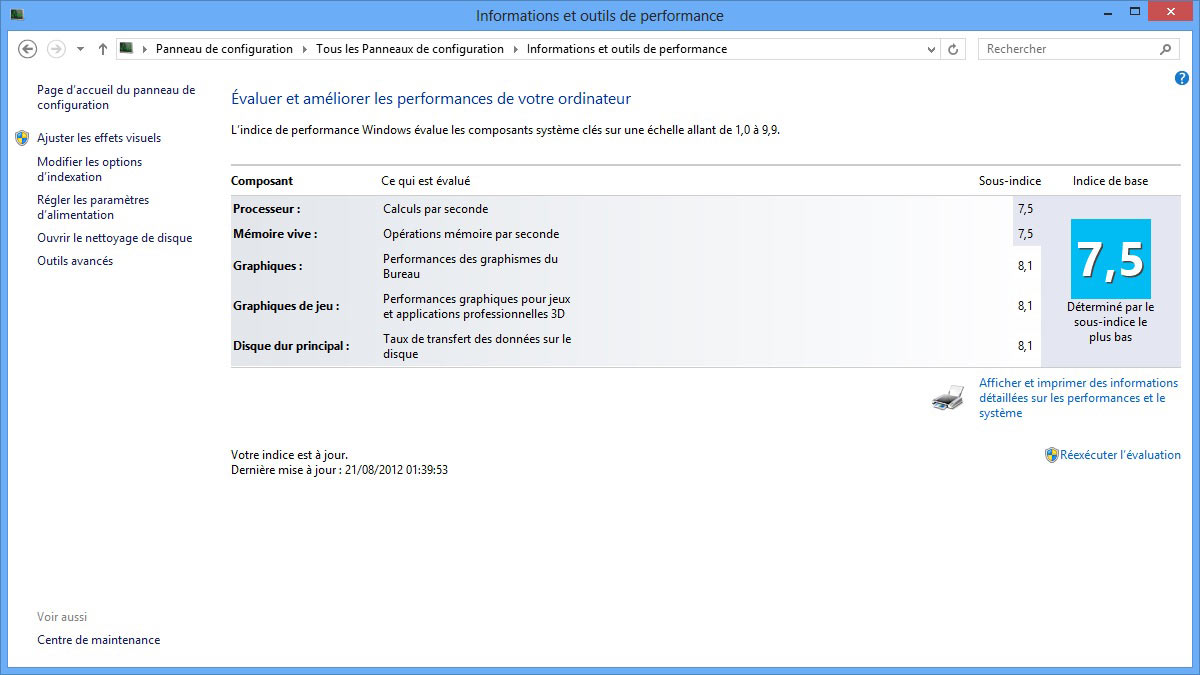This screenshot has height=675, width=1200.
Task: Click the blue Help question mark icon
Action: (1180, 76)
